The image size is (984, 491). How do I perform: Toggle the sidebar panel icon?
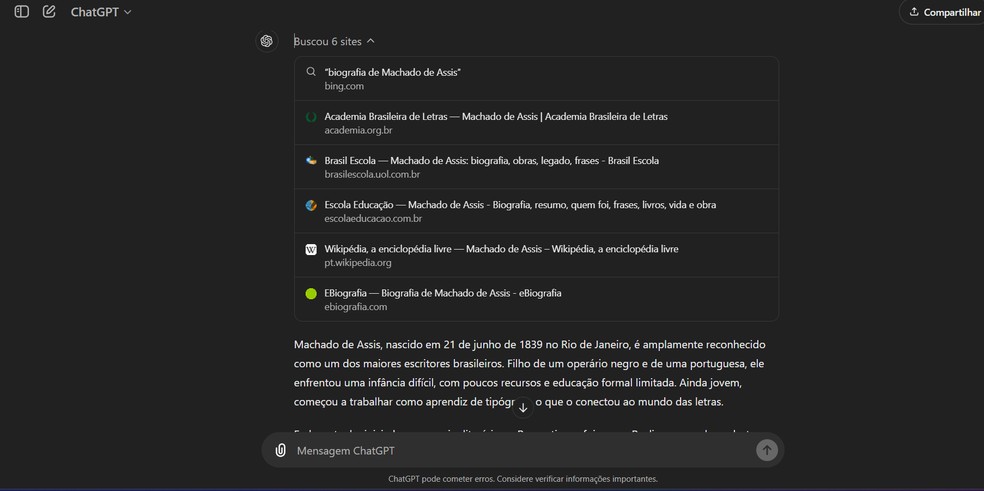coord(22,11)
